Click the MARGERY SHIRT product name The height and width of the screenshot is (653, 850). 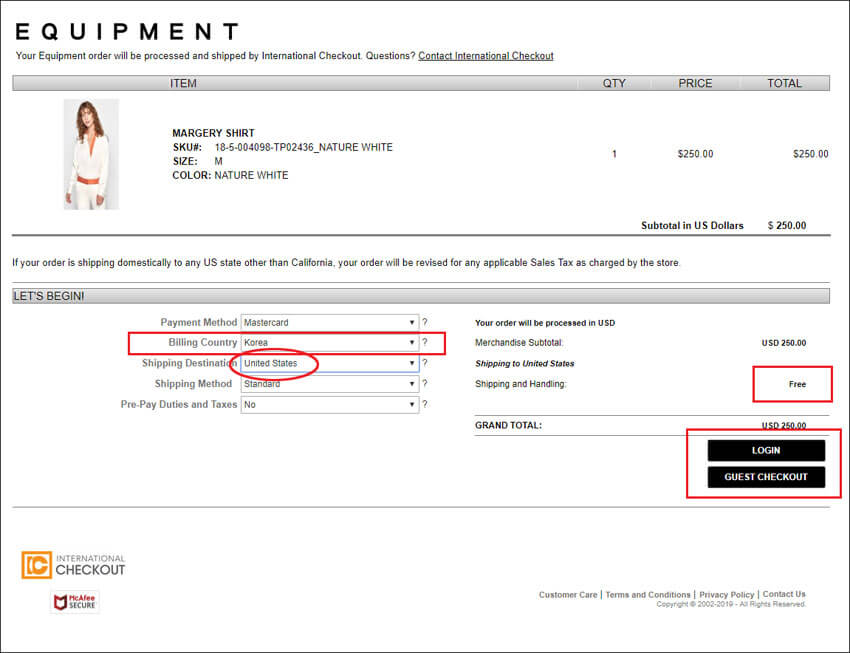coord(213,133)
